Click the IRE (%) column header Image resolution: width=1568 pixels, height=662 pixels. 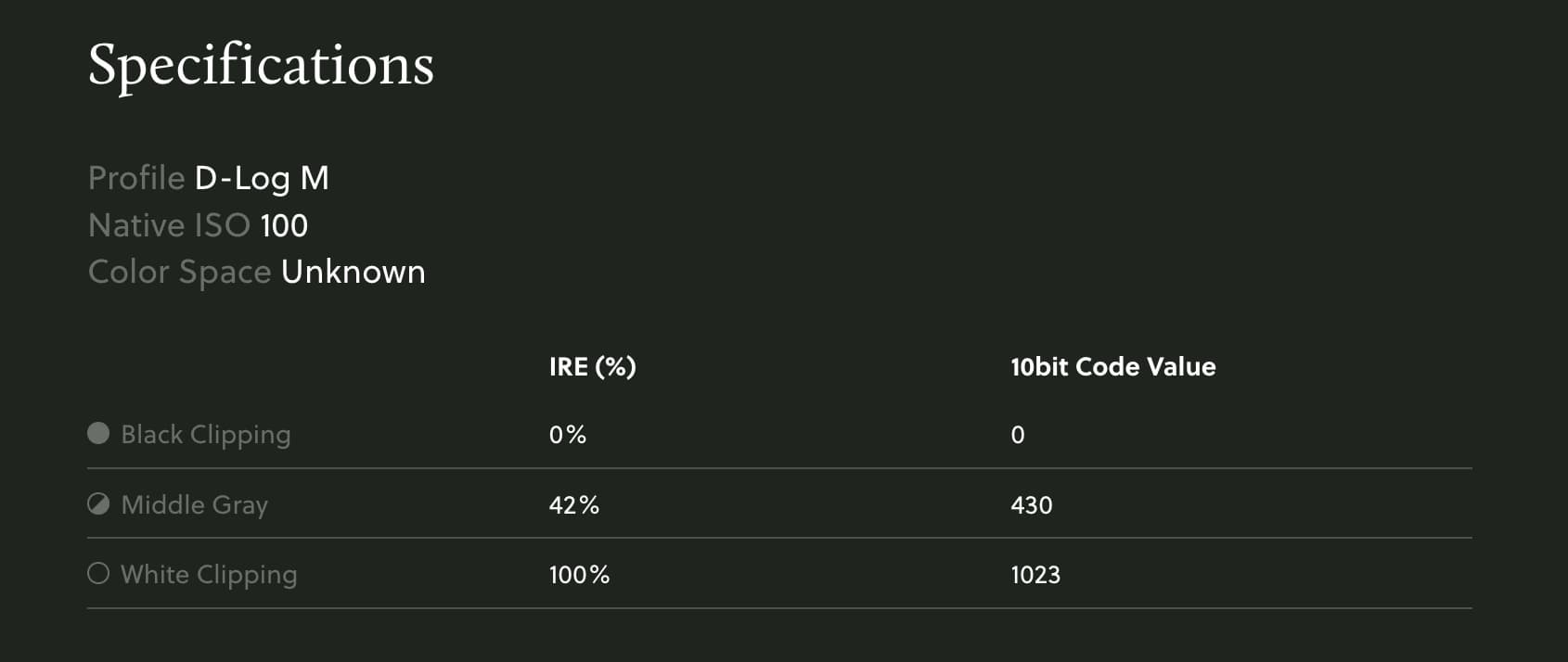click(x=592, y=367)
